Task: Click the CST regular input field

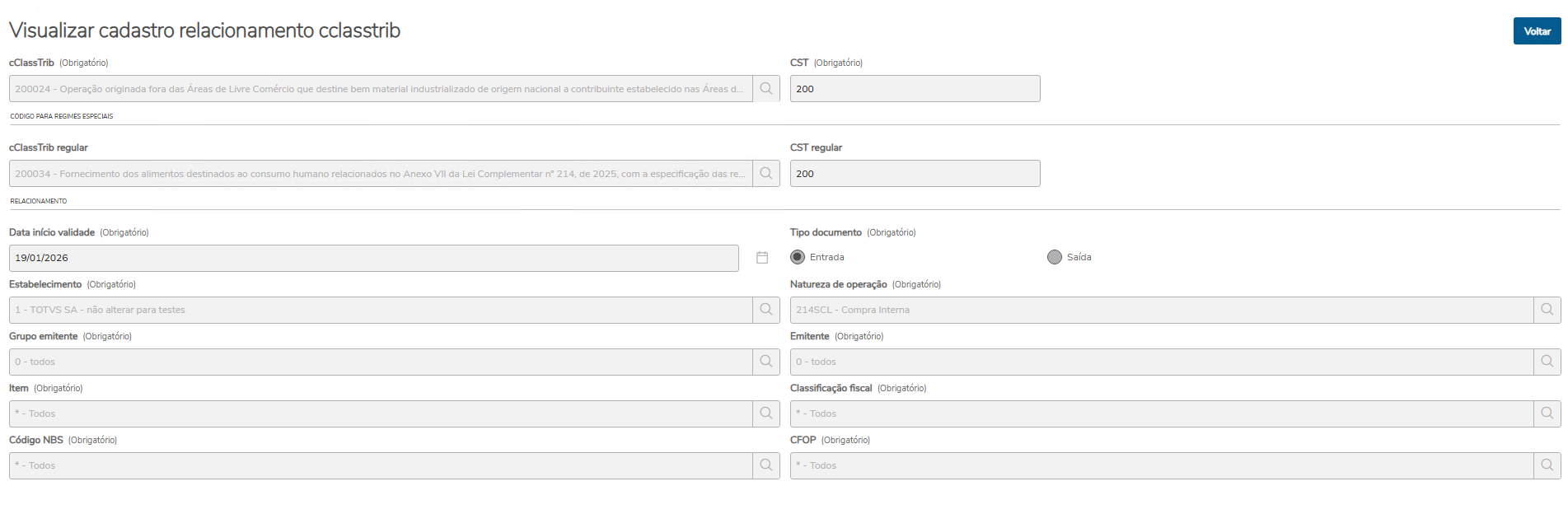Action: coord(915,174)
